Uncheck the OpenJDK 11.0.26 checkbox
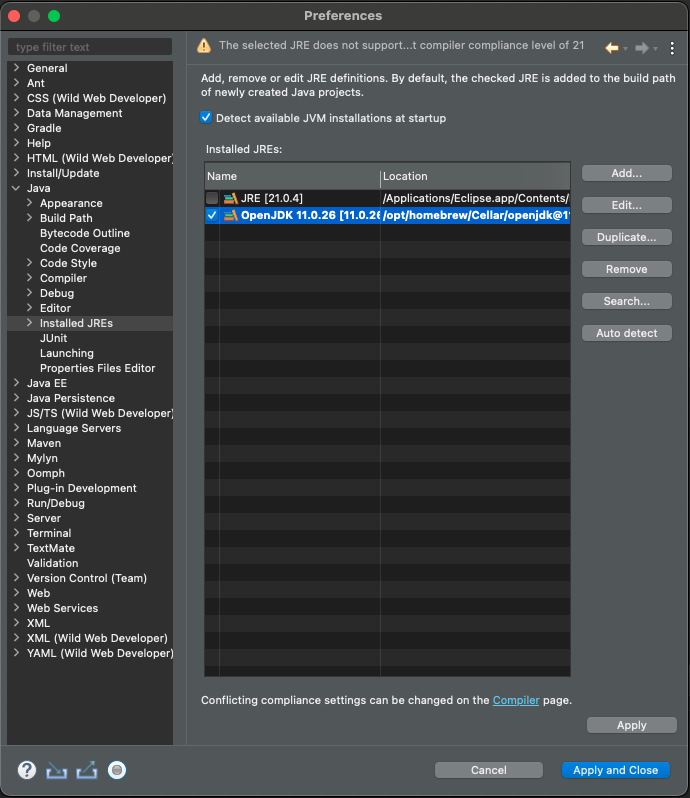Screen dimensions: 690x798 point(212,215)
